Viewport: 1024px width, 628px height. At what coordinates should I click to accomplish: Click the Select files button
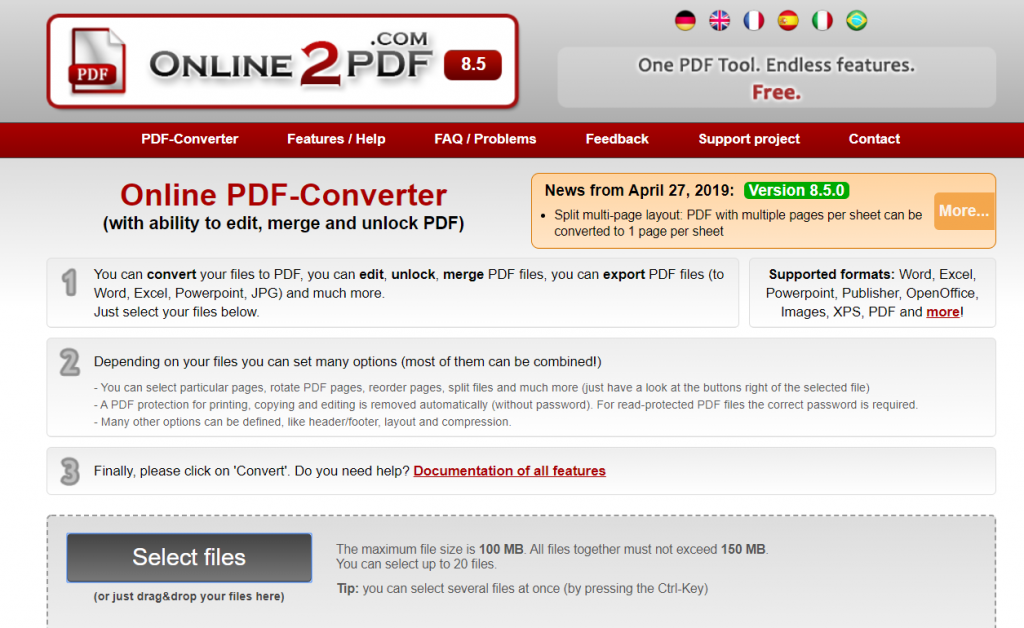point(189,557)
